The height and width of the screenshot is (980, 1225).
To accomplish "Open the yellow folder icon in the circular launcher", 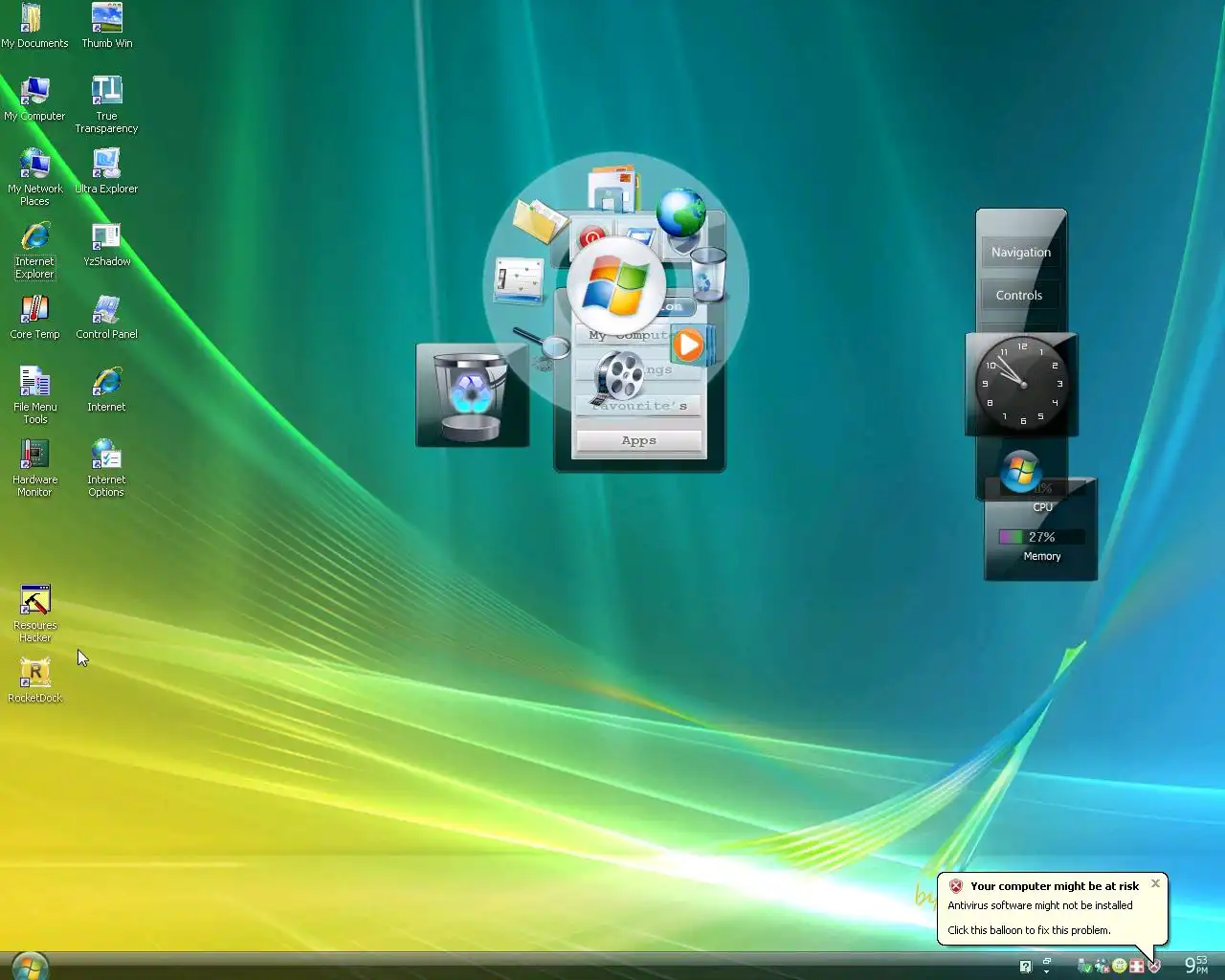I will click(539, 220).
